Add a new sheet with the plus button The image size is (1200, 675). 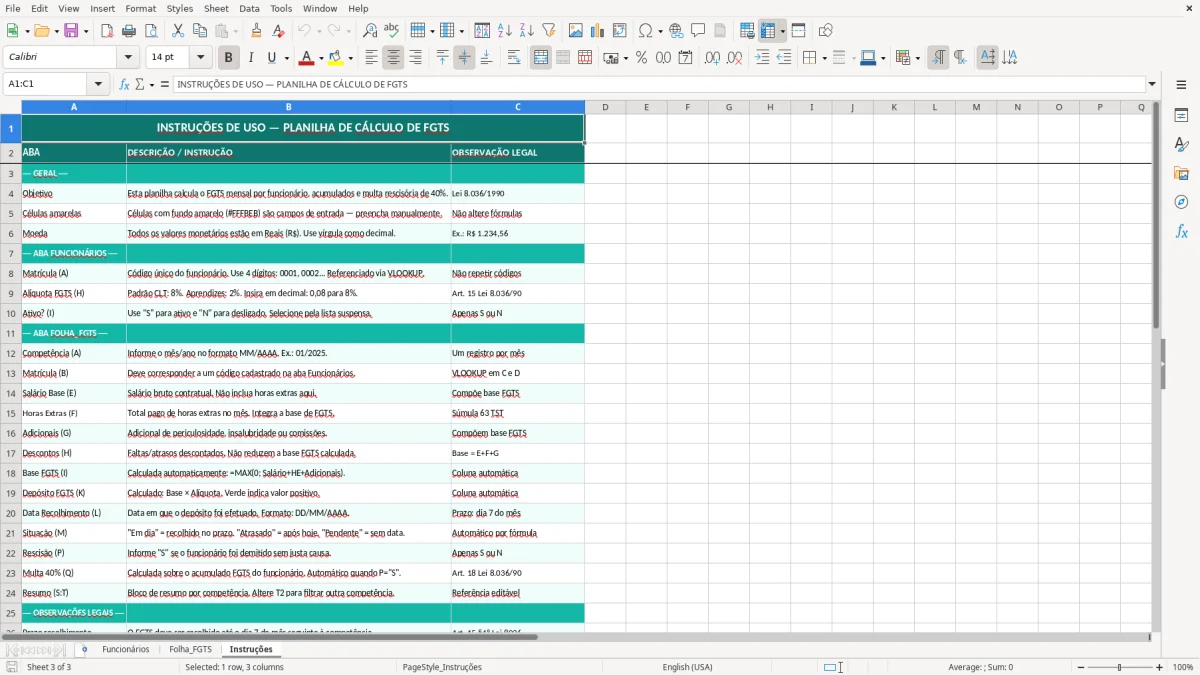point(85,648)
